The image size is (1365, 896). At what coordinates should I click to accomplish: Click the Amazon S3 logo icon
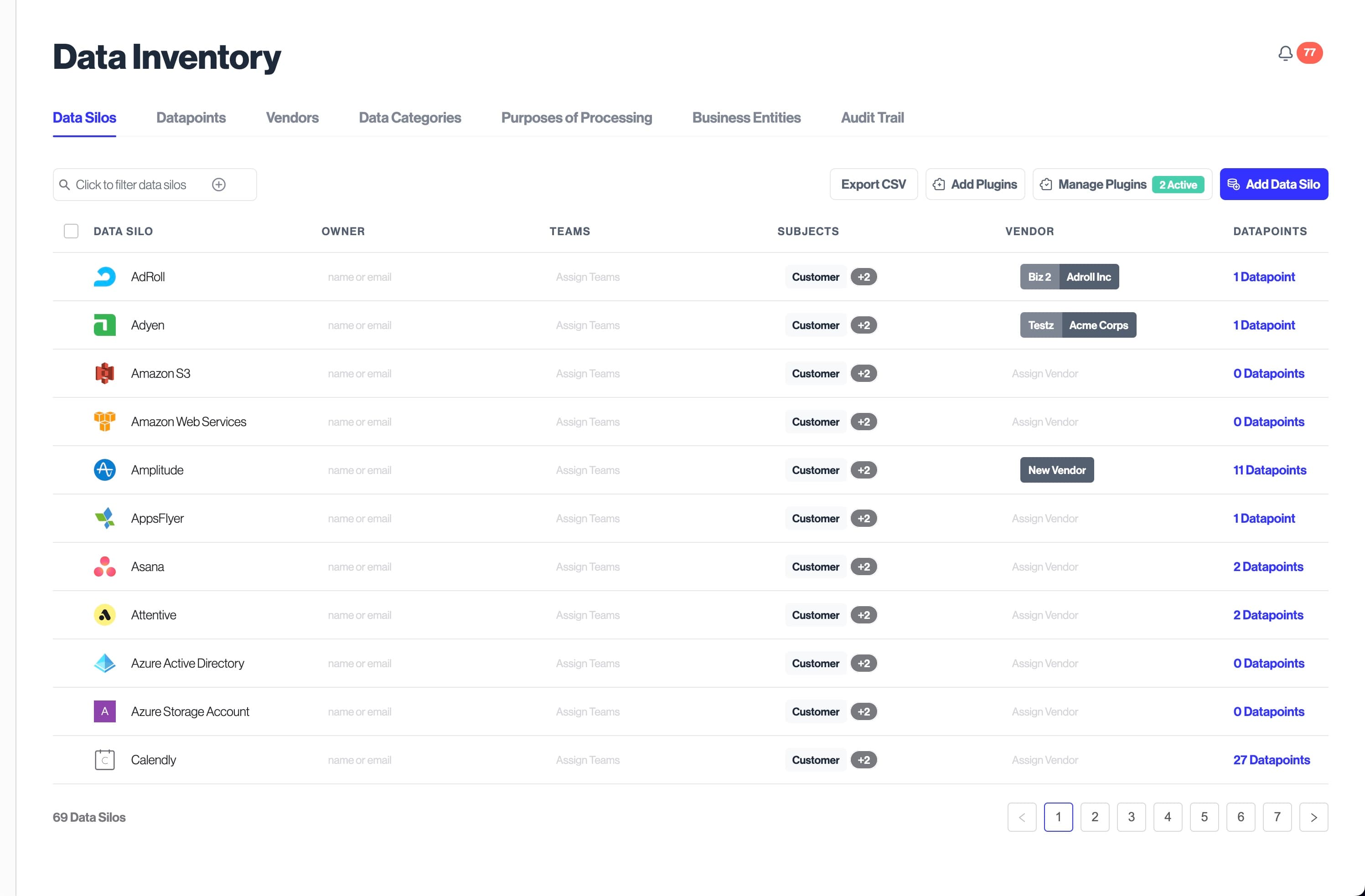104,373
